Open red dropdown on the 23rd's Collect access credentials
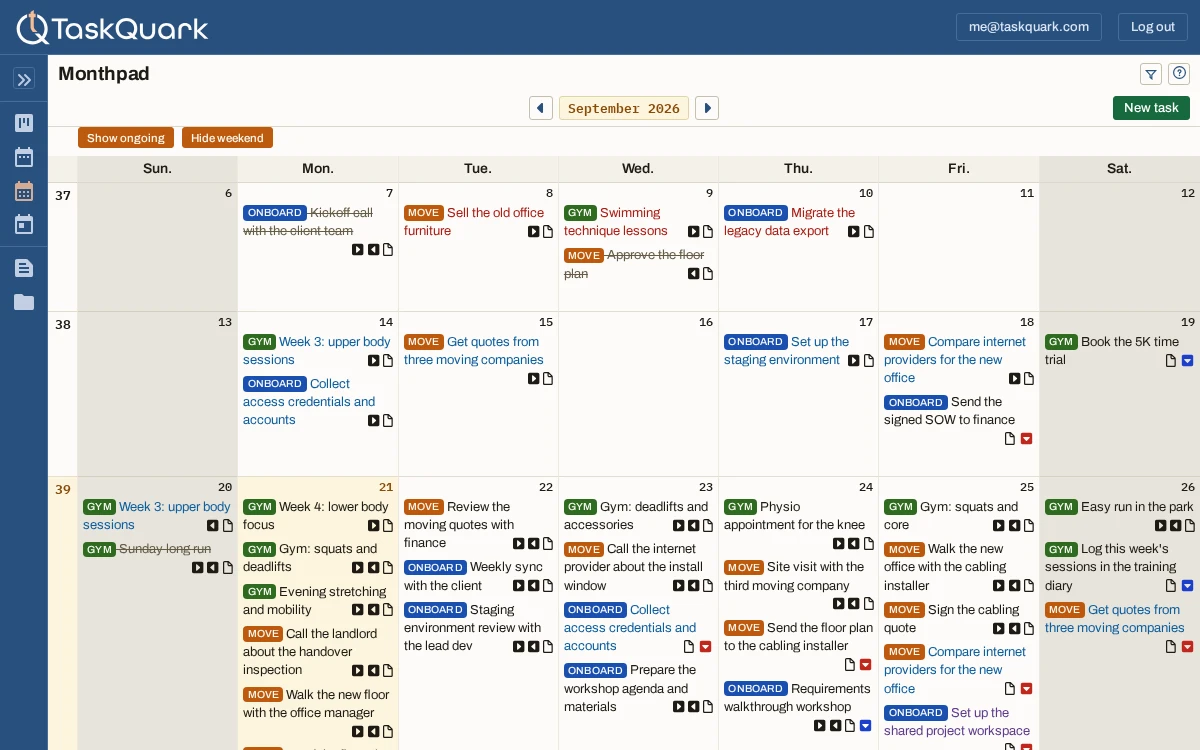The image size is (1200, 750). point(706,647)
